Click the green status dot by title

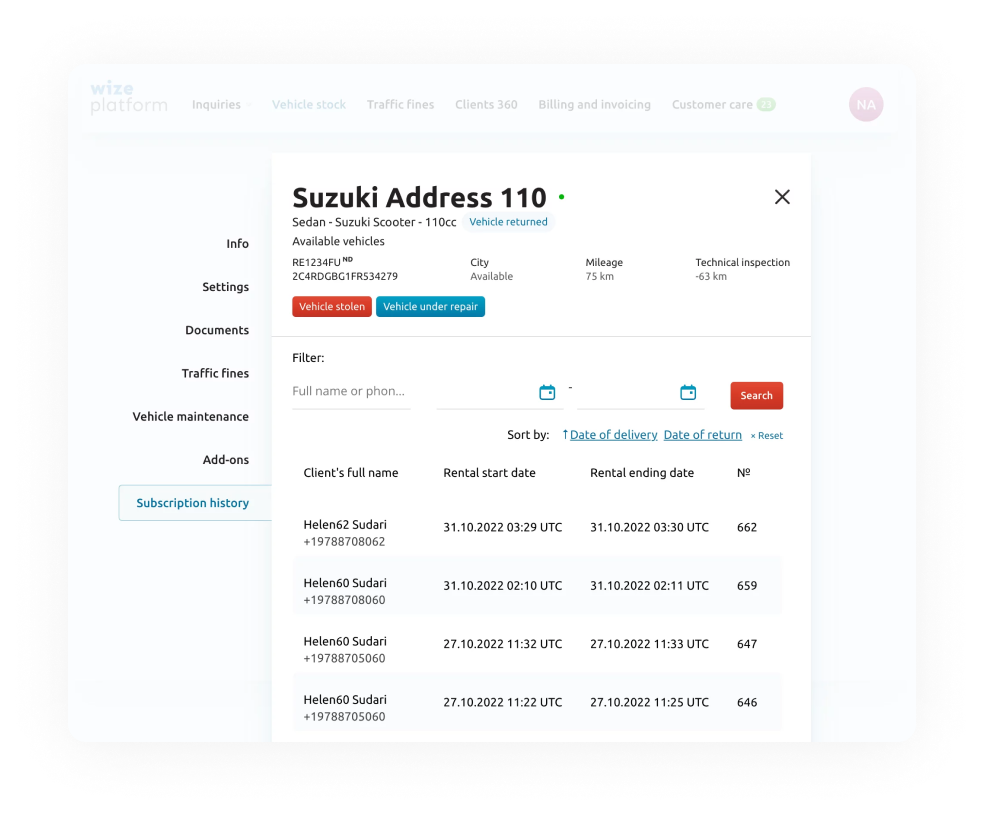[562, 197]
